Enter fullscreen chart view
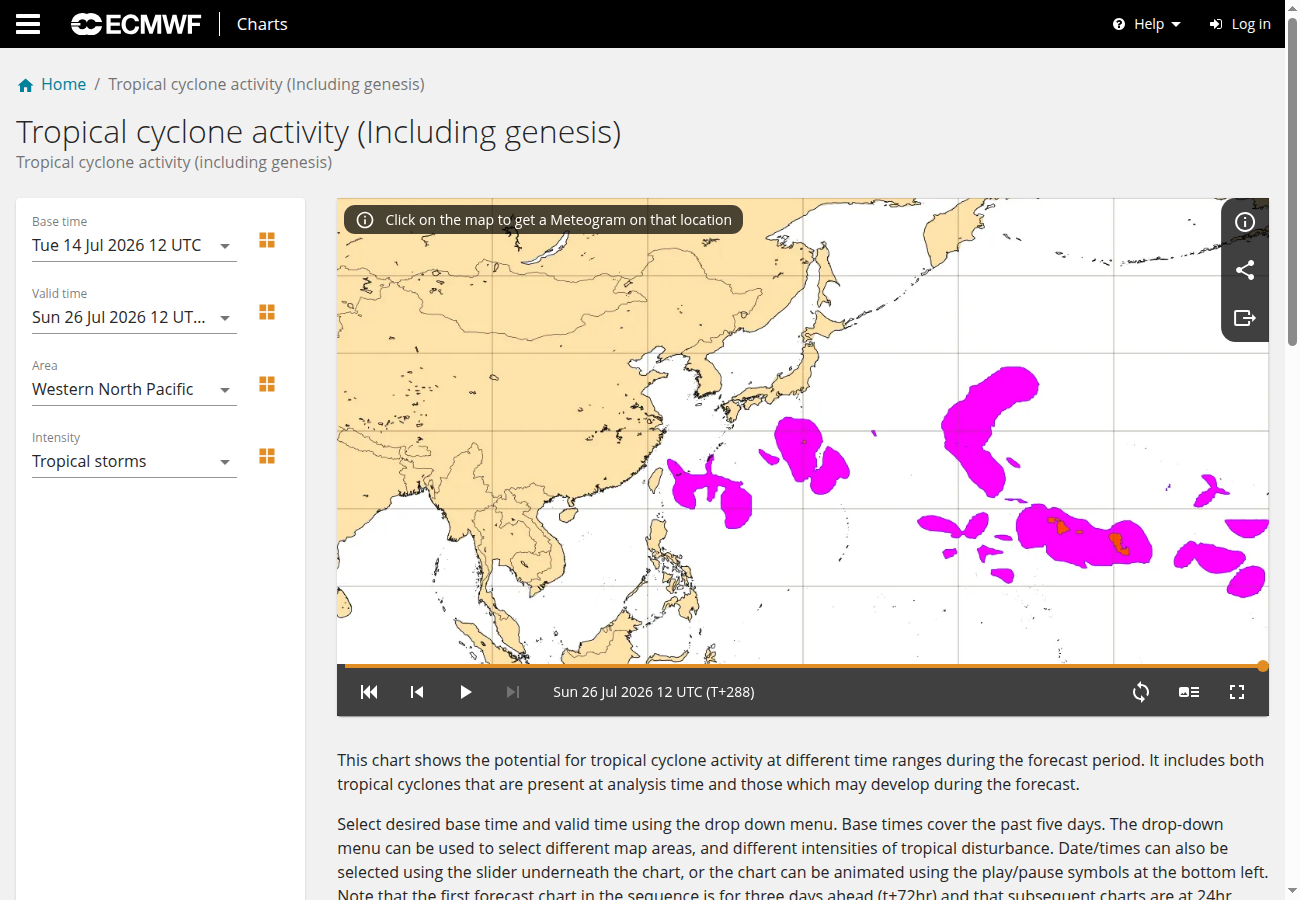 pyautogui.click(x=1237, y=692)
